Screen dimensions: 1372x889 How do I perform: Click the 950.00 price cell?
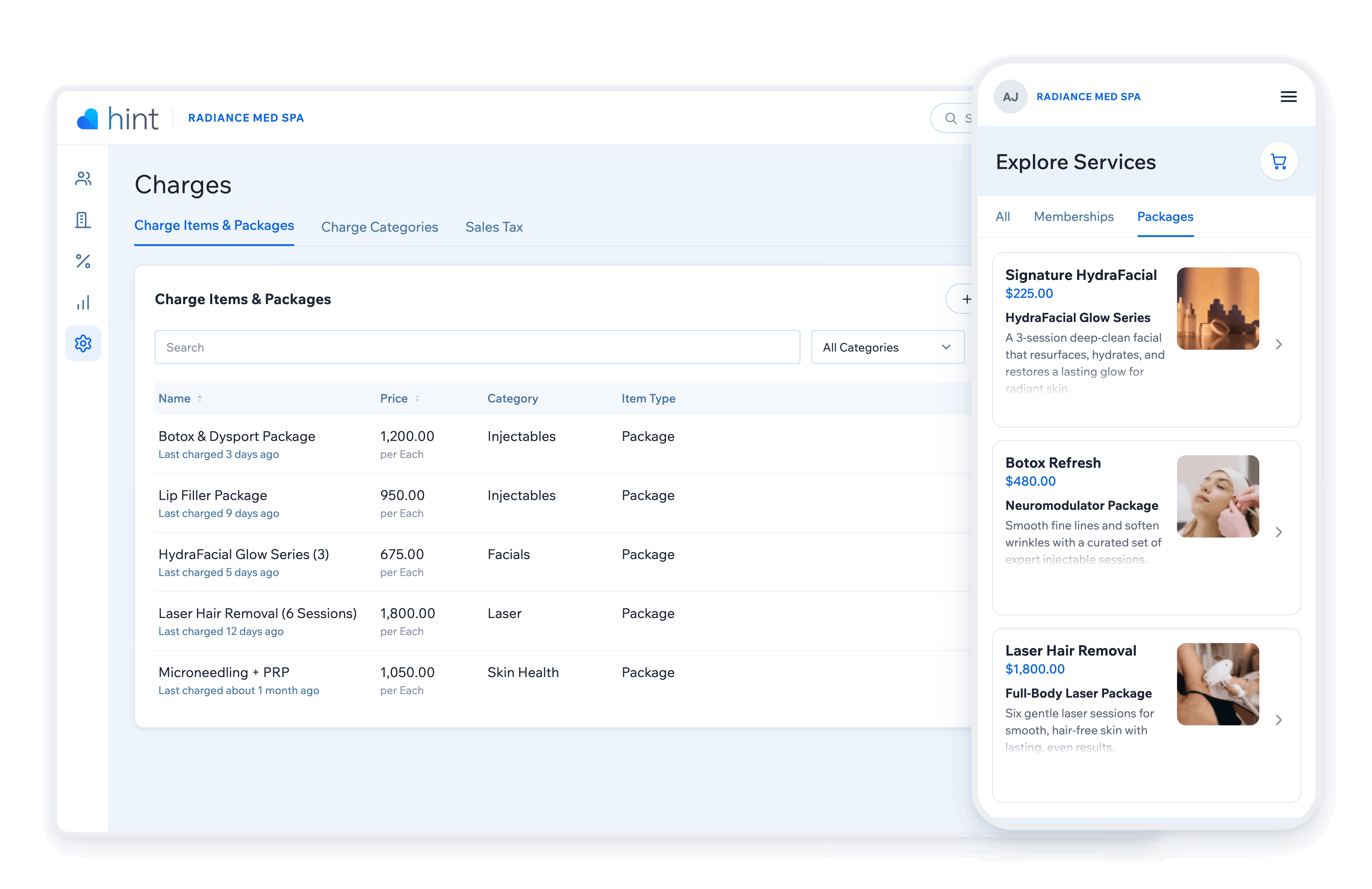pos(402,495)
